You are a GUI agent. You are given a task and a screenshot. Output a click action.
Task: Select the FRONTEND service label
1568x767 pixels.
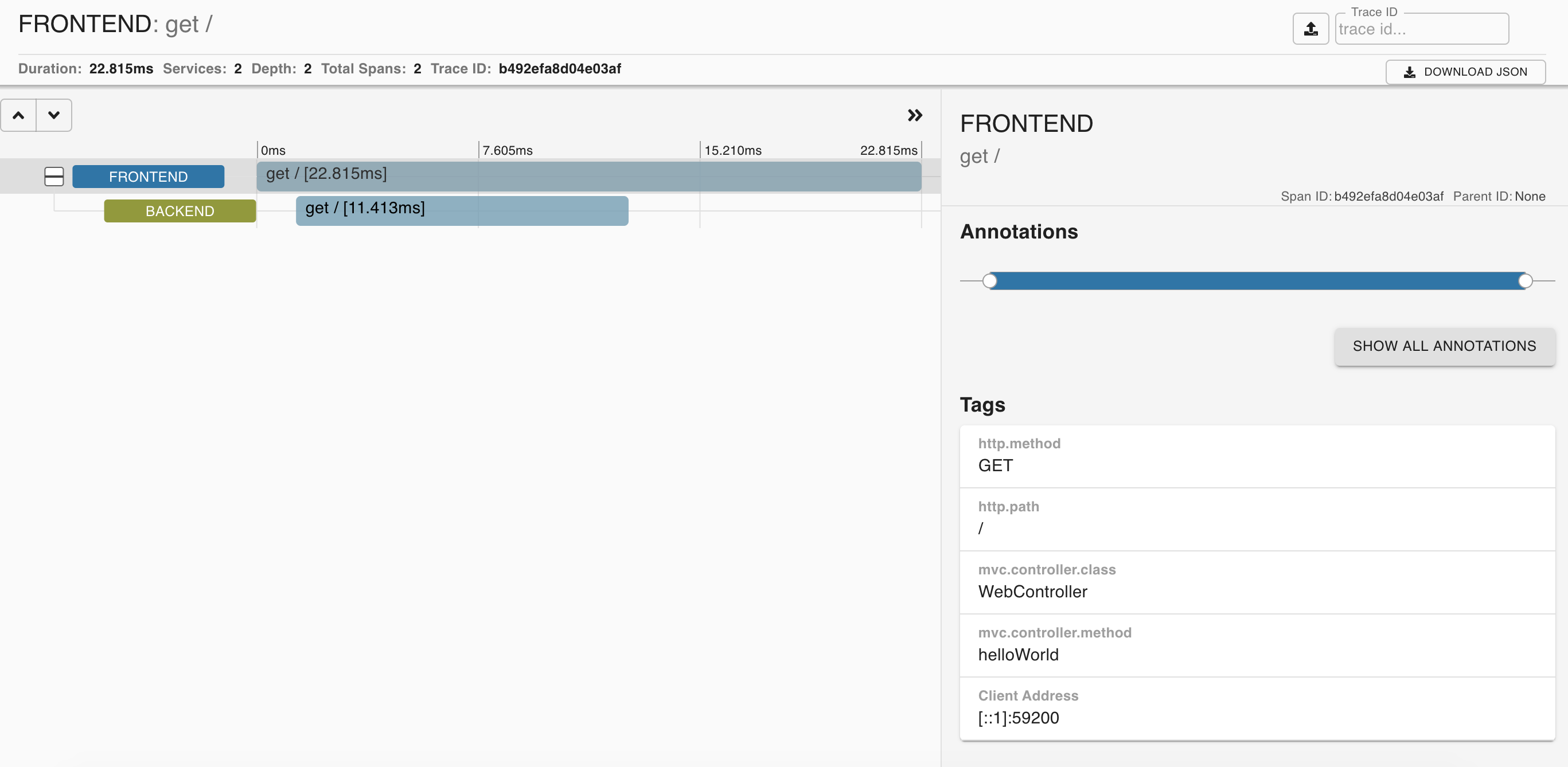point(148,177)
